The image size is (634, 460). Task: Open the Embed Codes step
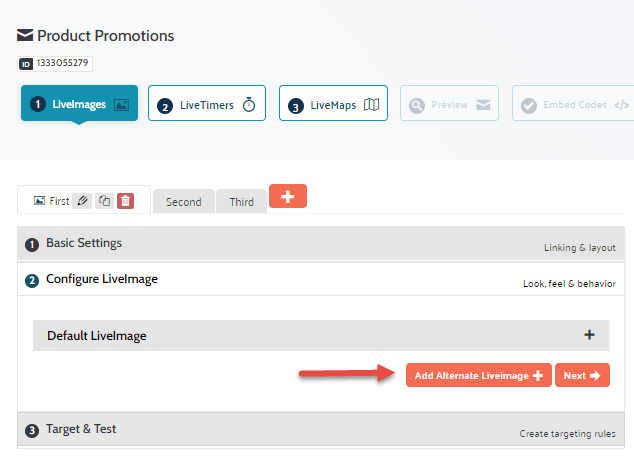(x=574, y=105)
